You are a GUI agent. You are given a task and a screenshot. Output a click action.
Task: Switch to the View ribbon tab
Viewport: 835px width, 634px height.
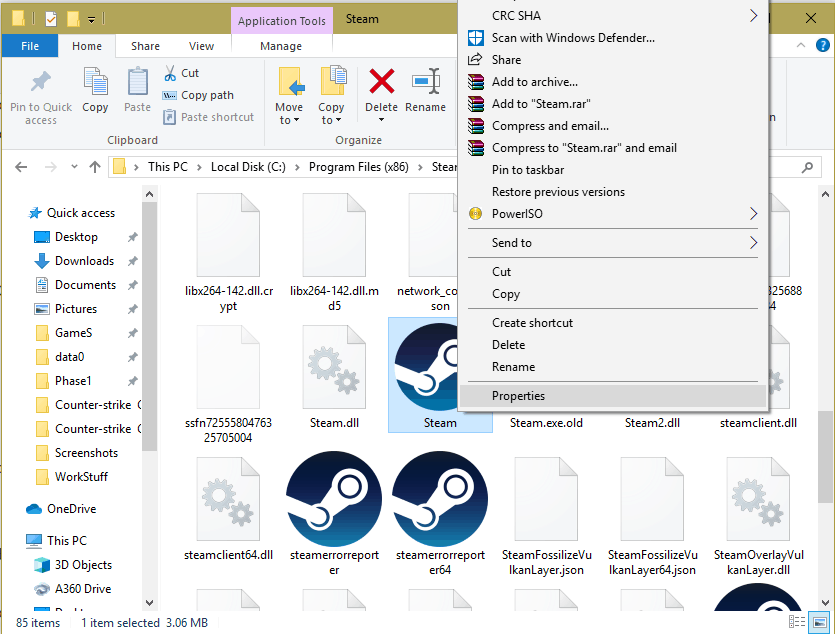click(x=201, y=46)
